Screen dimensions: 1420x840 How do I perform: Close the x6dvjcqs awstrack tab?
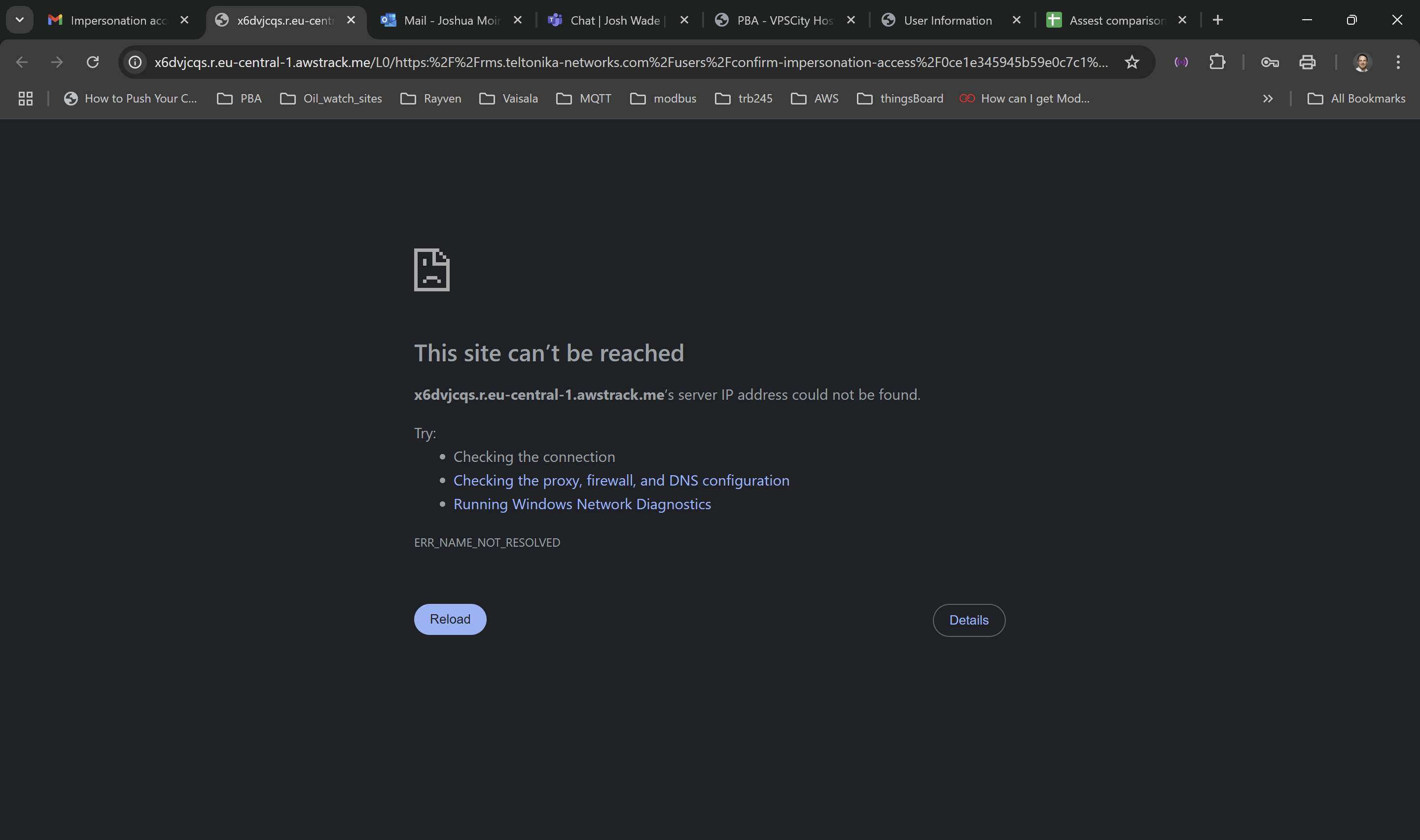[351, 20]
